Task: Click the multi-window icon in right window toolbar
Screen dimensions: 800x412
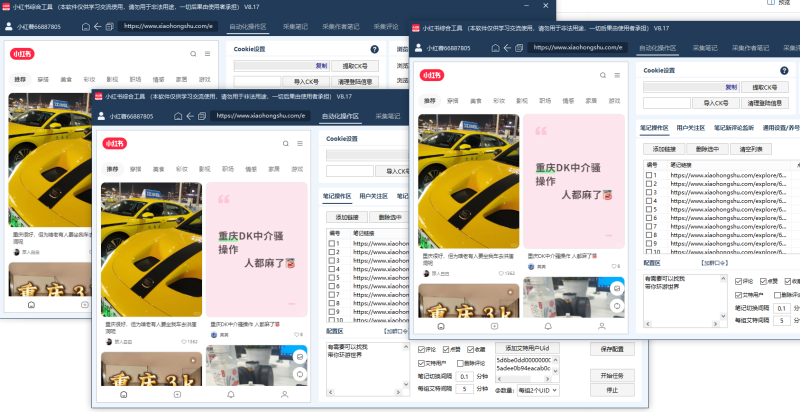Action: 519,48
